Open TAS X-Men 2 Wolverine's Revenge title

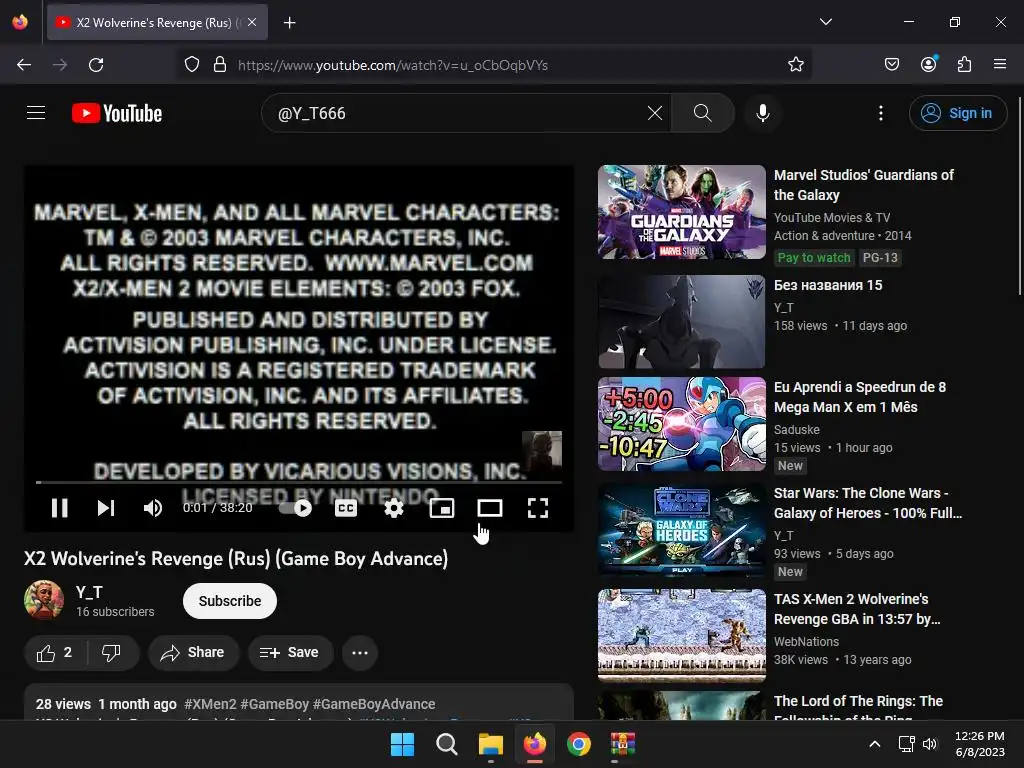pos(857,609)
